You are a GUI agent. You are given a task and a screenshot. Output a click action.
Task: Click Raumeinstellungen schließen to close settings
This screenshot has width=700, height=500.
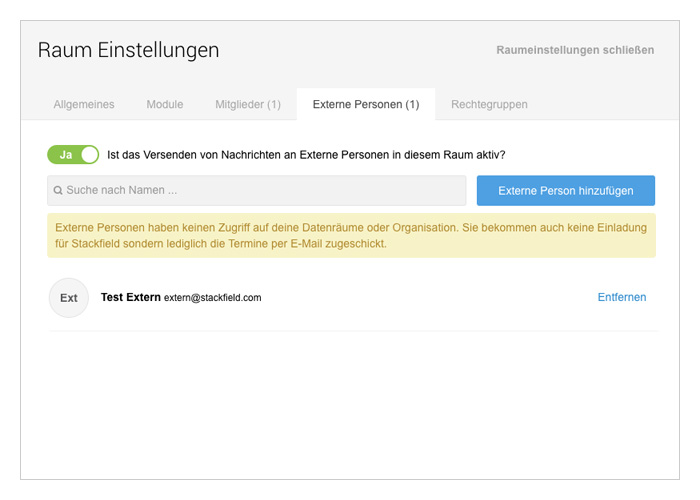tap(575, 50)
